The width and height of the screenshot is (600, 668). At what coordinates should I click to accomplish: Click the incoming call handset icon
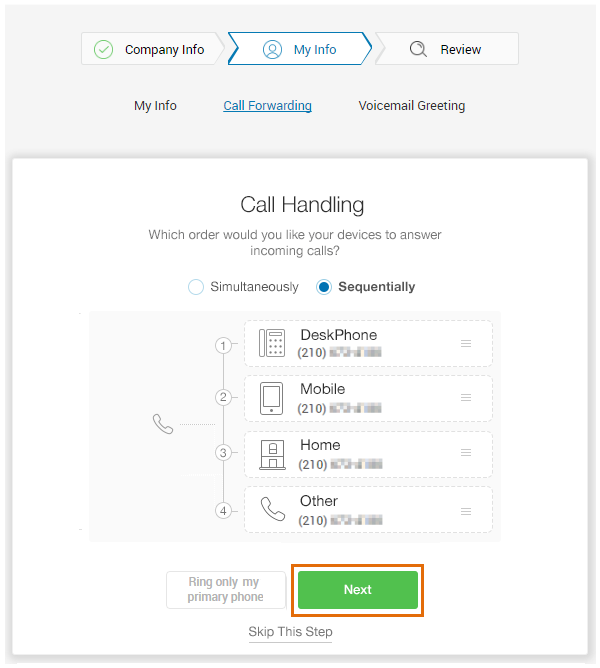tap(163, 424)
